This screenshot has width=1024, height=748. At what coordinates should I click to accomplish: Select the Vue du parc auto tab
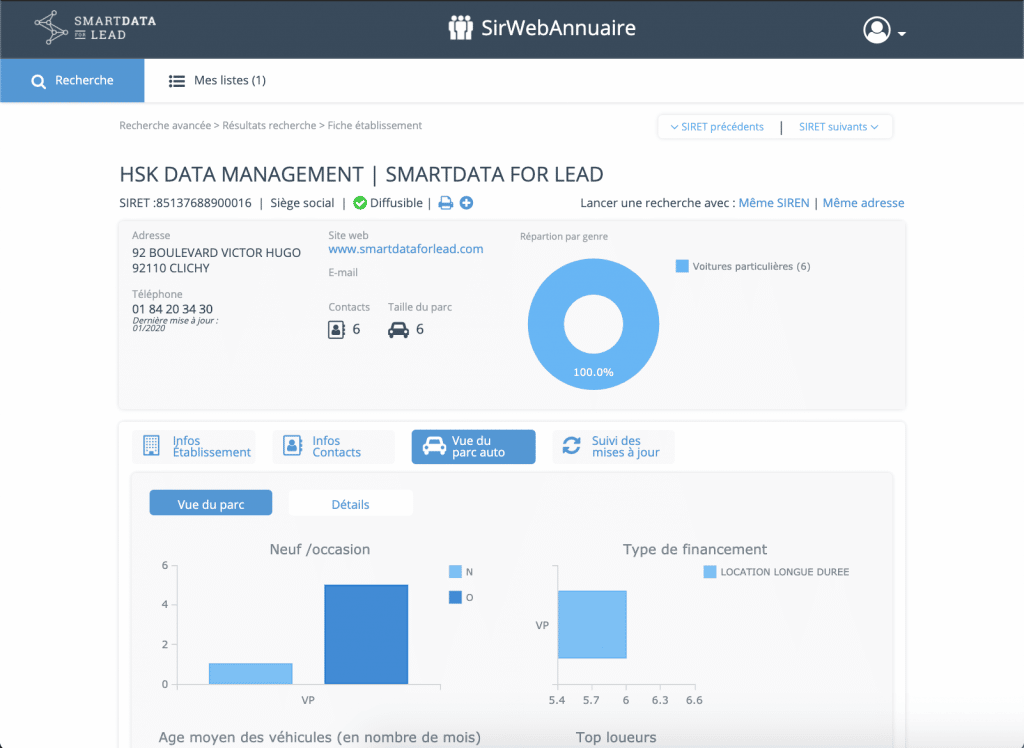473,447
